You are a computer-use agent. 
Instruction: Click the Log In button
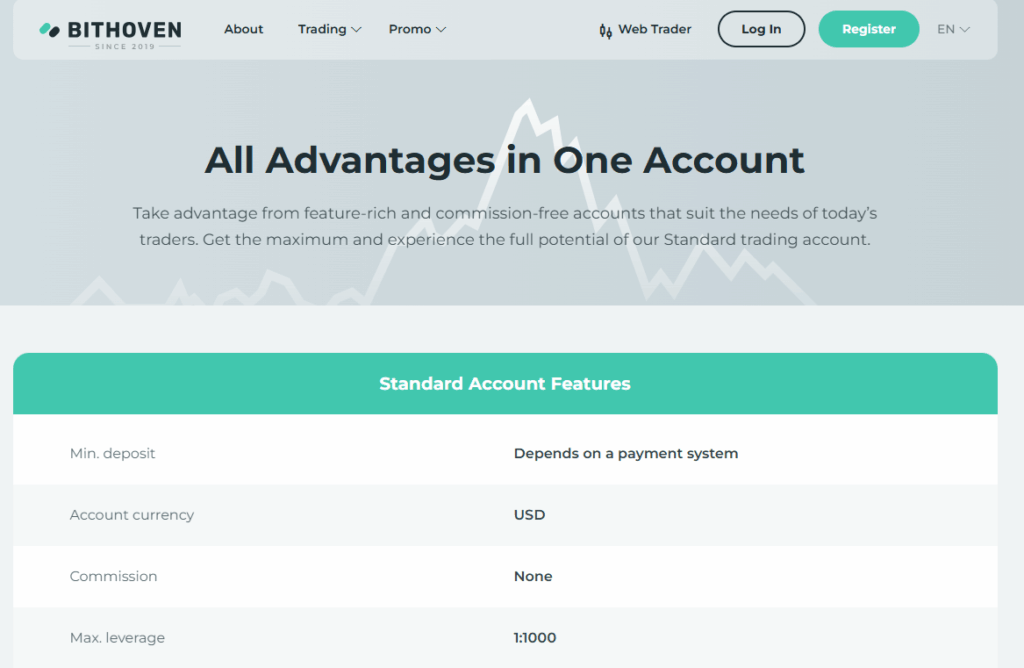point(761,29)
